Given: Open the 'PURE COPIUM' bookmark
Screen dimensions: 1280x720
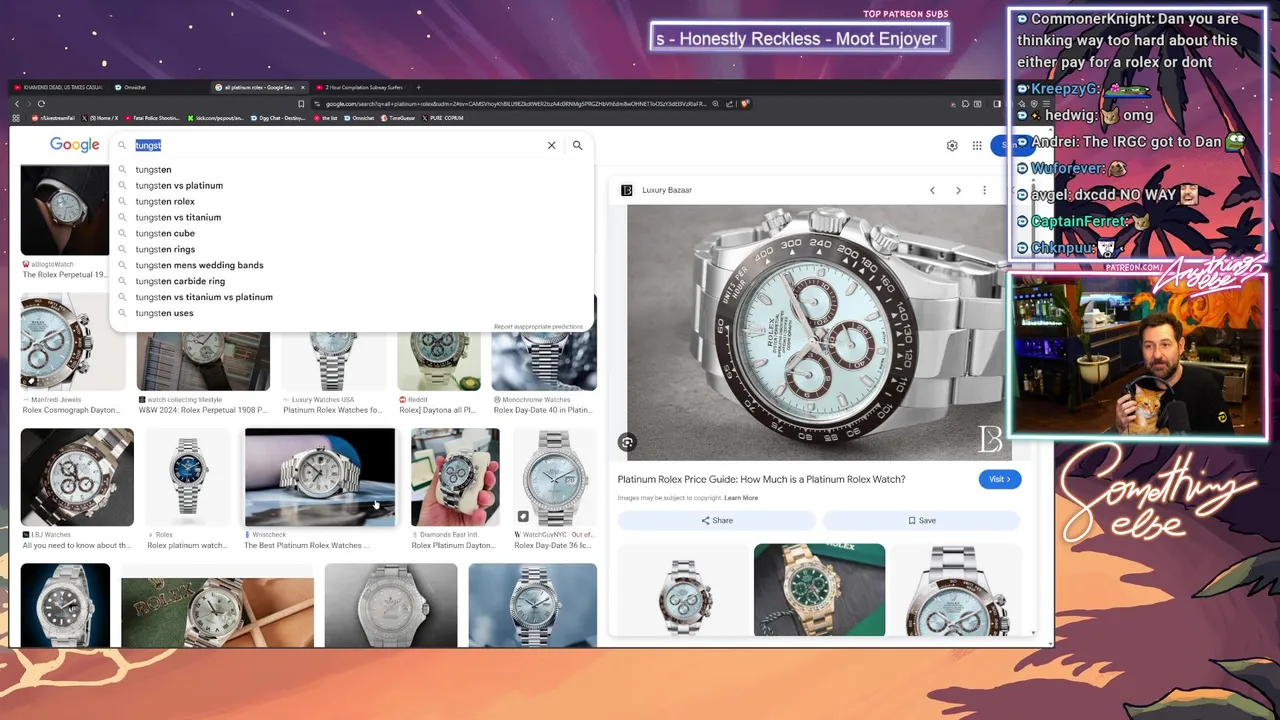Looking at the screenshot, I should coord(441,118).
